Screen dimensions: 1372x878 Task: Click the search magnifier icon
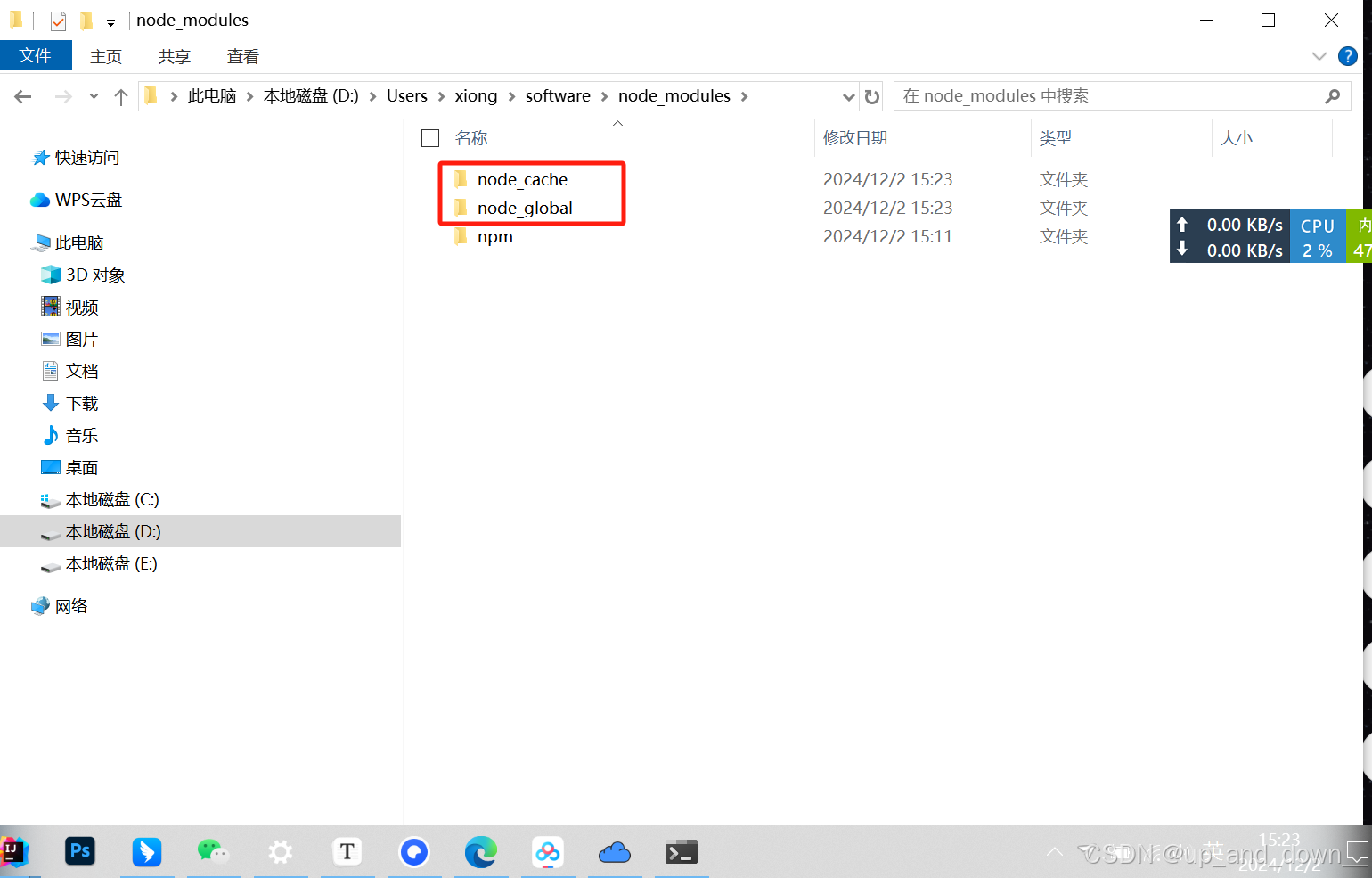click(x=1333, y=96)
